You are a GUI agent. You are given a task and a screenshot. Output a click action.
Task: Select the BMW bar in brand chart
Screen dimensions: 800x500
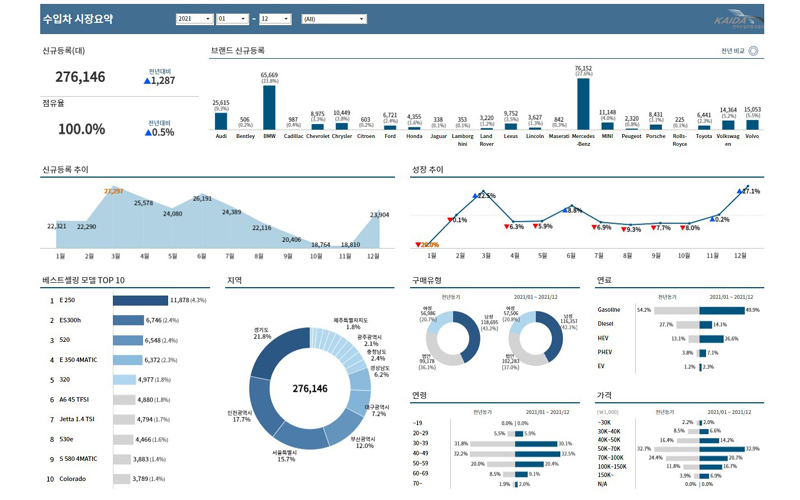click(x=269, y=108)
